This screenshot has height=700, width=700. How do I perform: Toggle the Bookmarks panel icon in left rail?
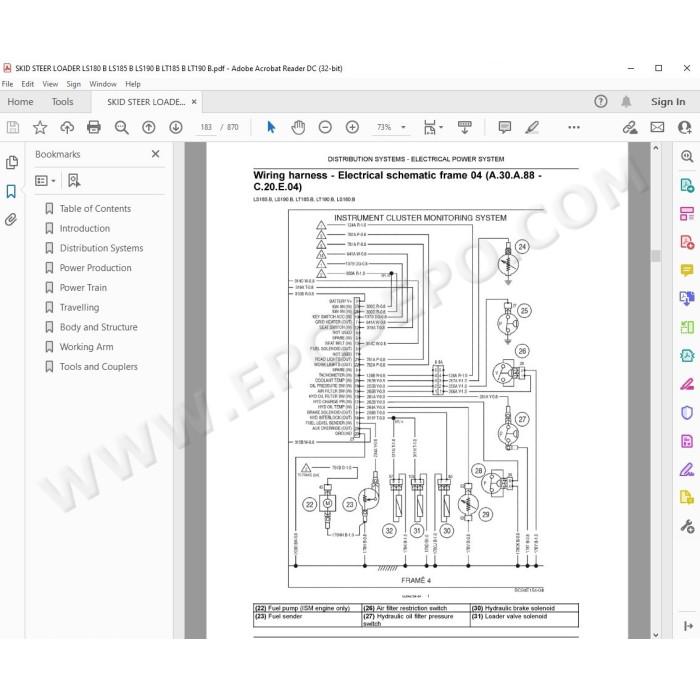tap(11, 192)
